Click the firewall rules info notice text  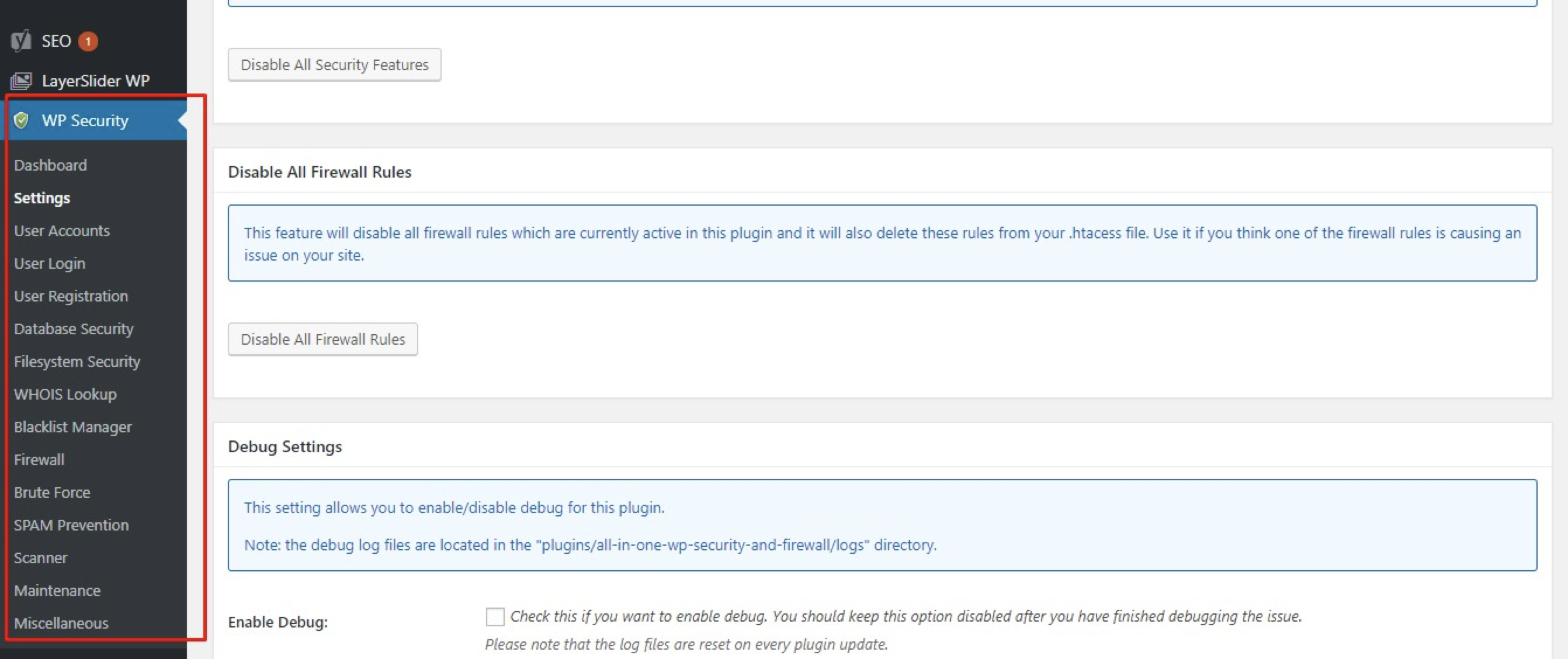click(x=882, y=244)
